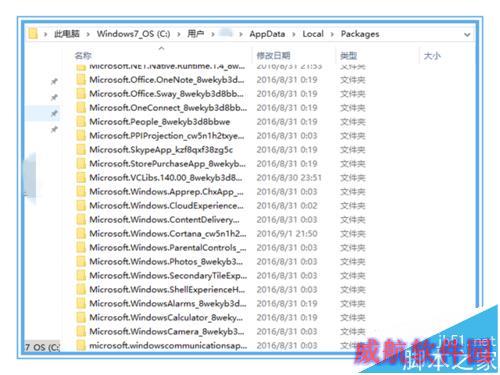Sort by the 大小 column header
This screenshot has height=375, width=500.
coord(432,56)
